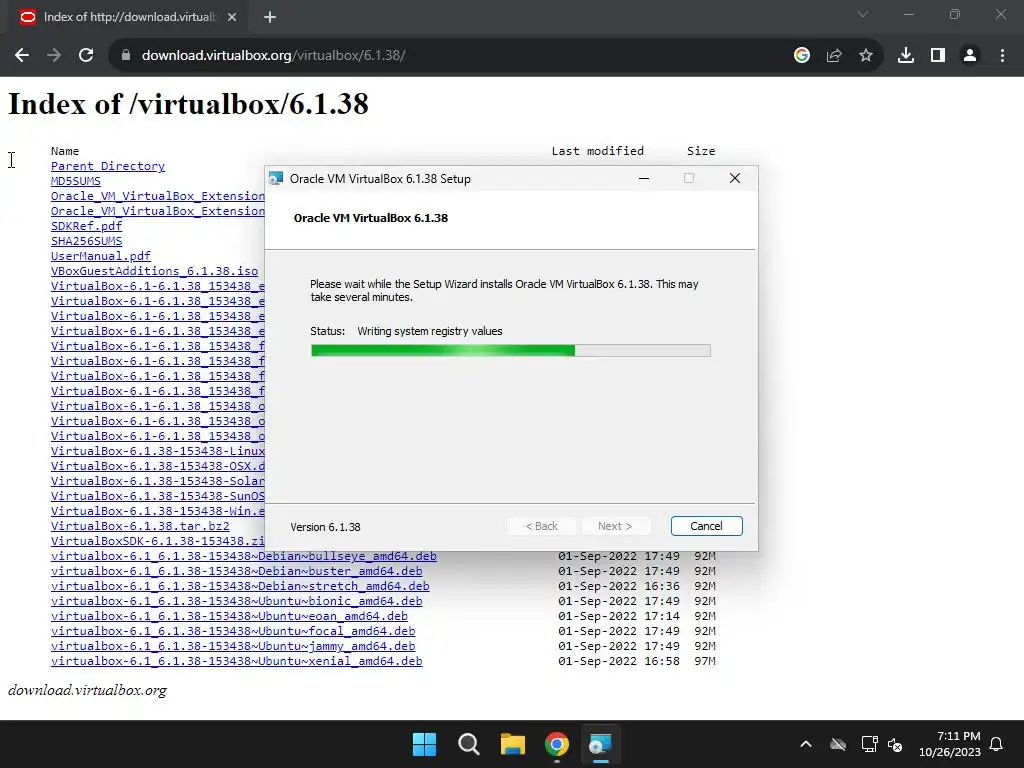Image resolution: width=1024 pixels, height=768 pixels.
Task: Close the Index of download.virtualbox tab
Action: [x=232, y=17]
